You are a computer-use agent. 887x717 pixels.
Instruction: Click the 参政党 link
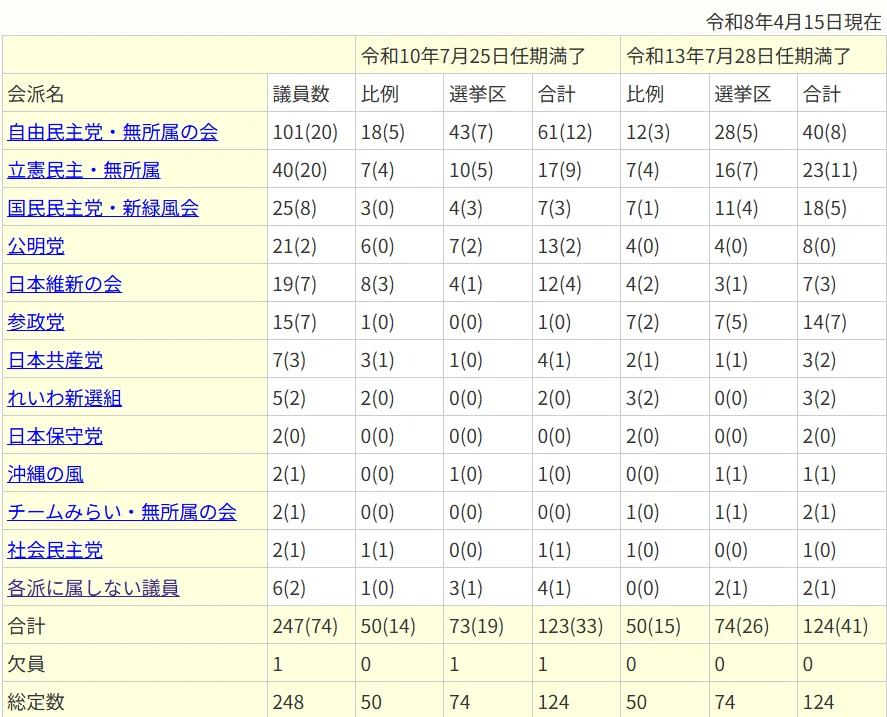tap(36, 322)
